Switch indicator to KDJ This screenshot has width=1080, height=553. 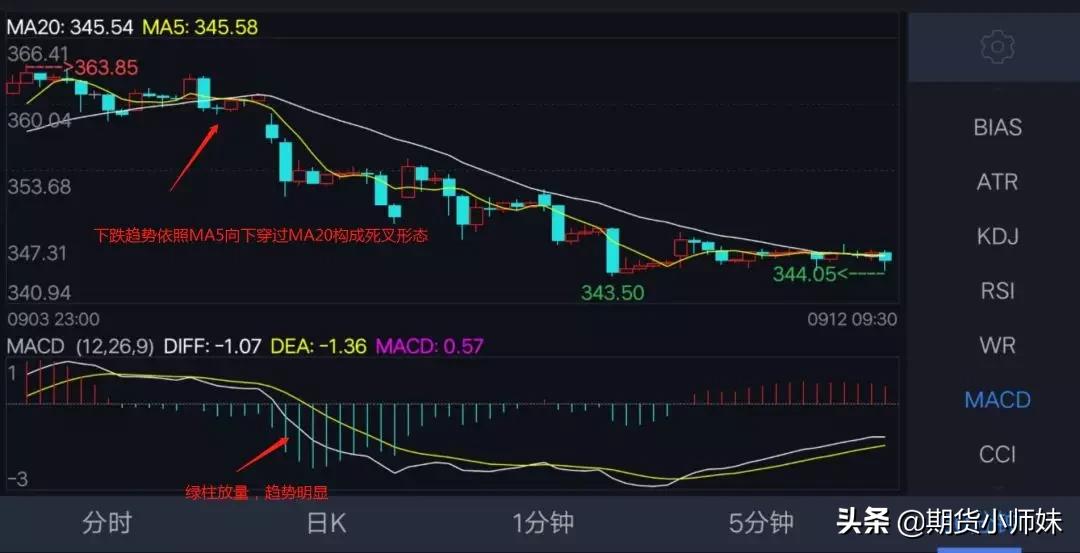997,236
